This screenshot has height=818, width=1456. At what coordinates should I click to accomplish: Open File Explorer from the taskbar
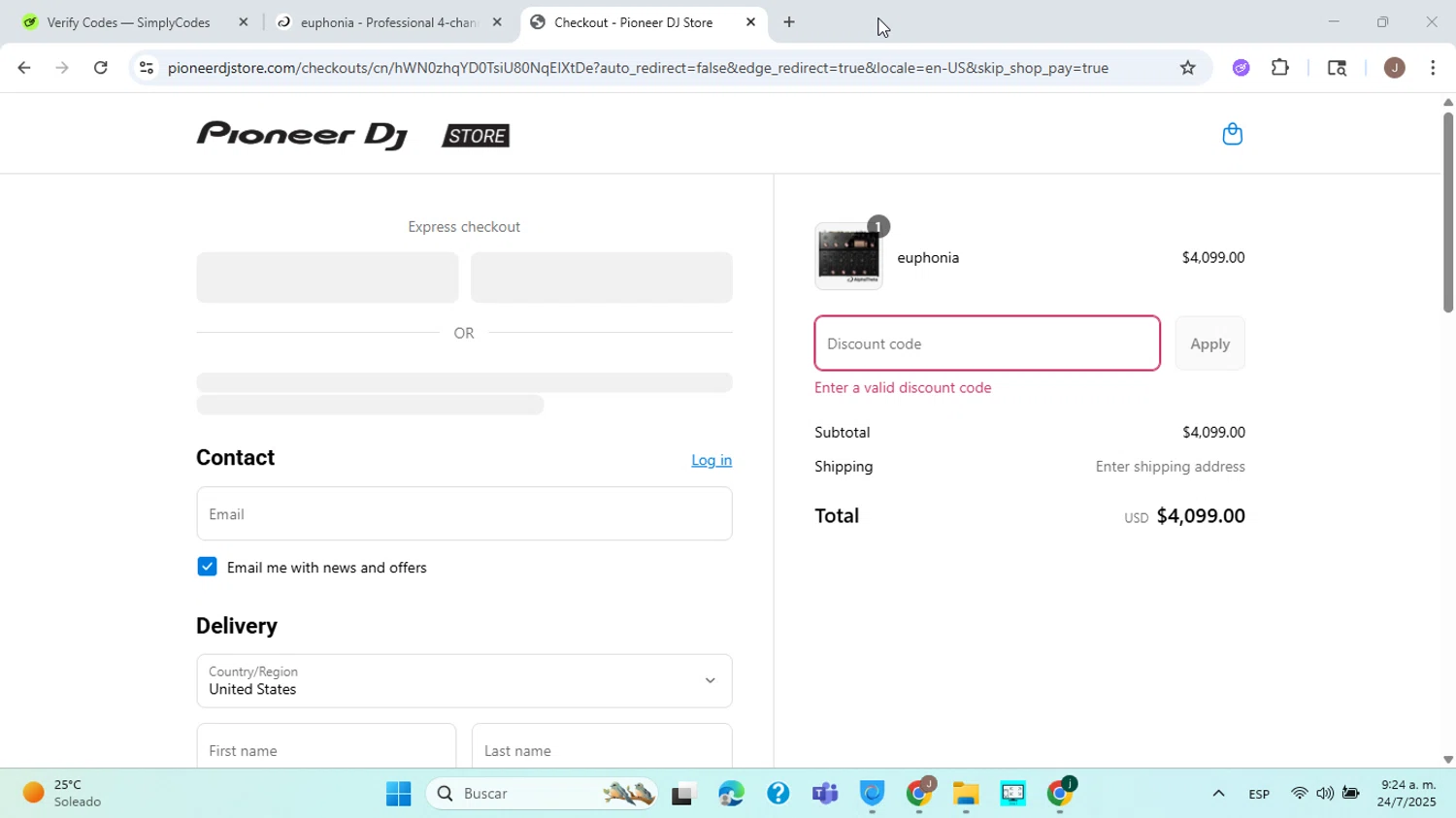pyautogui.click(x=965, y=794)
